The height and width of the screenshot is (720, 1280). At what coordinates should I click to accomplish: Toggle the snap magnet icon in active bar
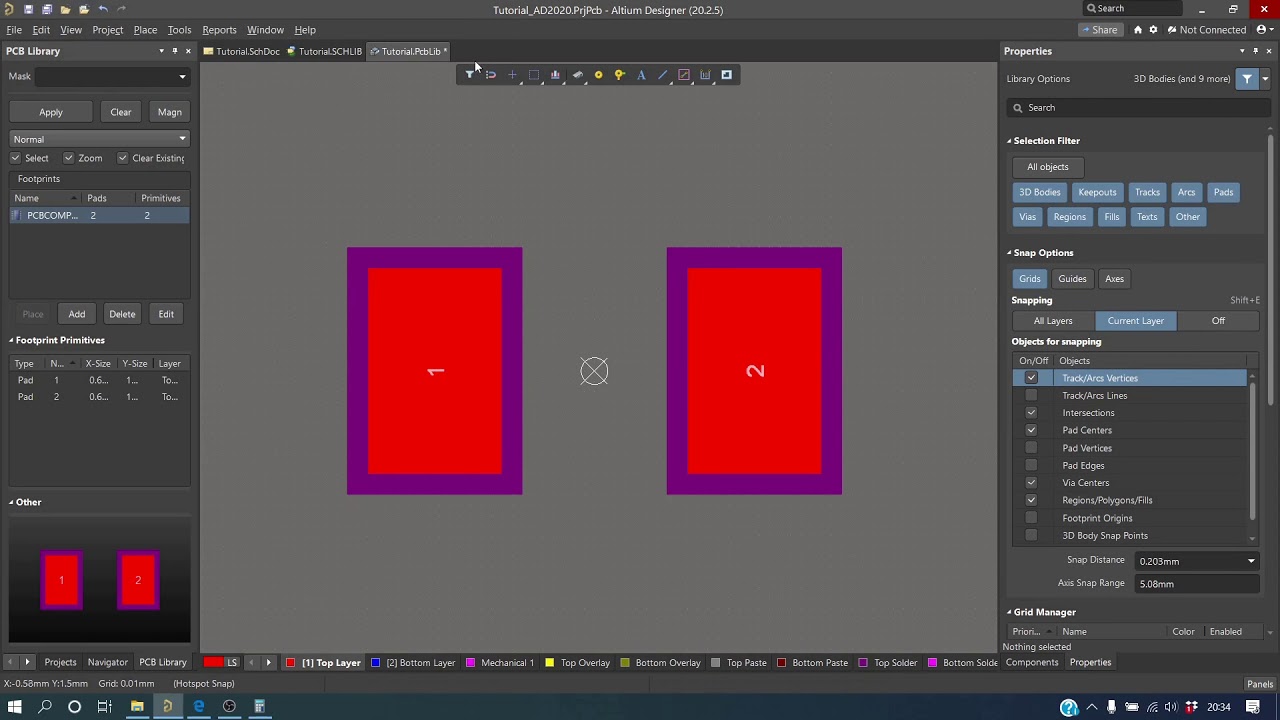[x=491, y=75]
